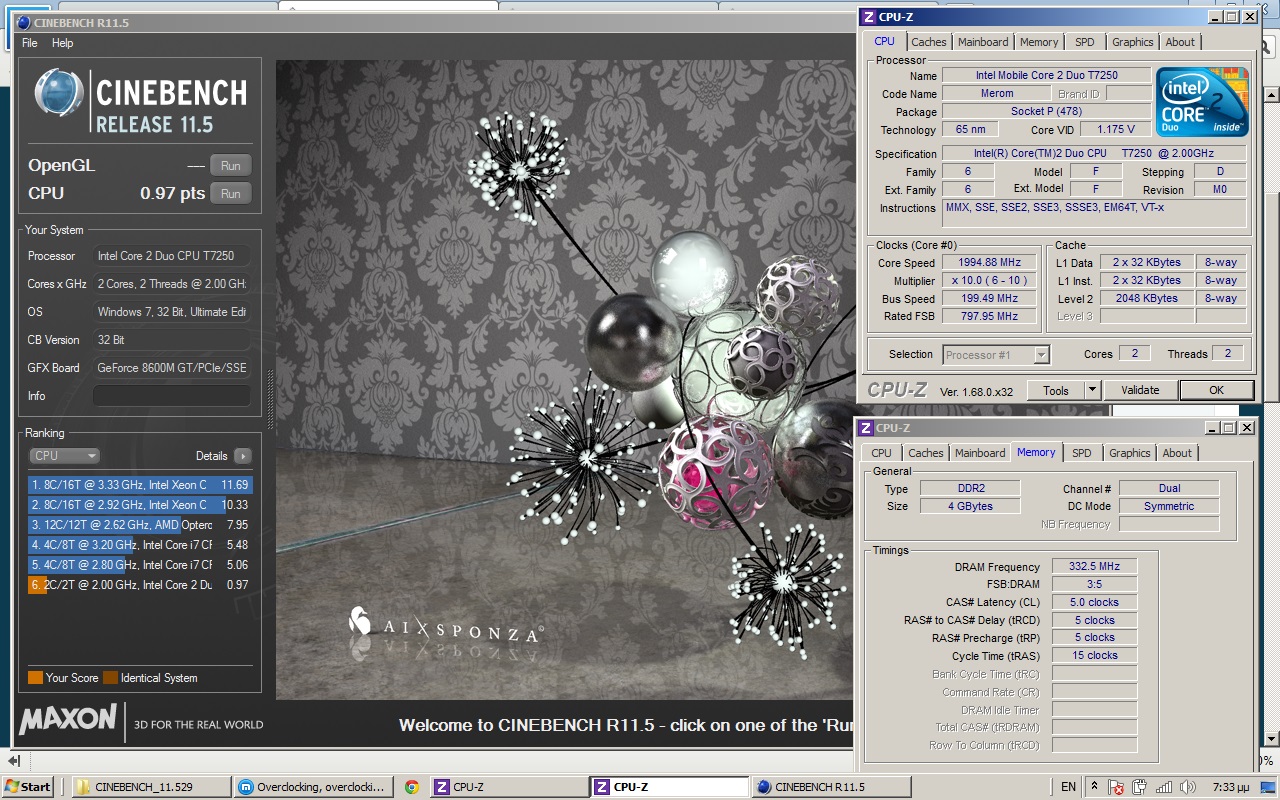Click the Details label in the Ranking panel
The image size is (1280, 800).
[212, 456]
